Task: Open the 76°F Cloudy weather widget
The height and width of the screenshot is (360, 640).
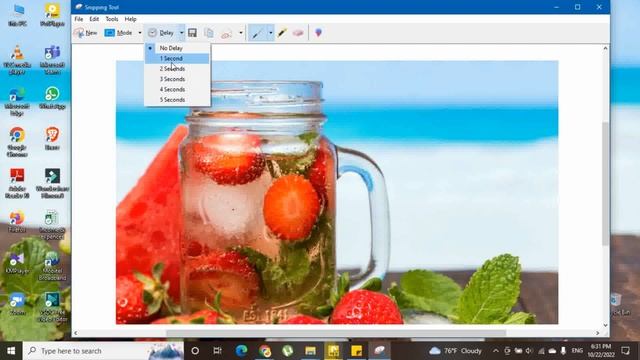Action: point(456,351)
